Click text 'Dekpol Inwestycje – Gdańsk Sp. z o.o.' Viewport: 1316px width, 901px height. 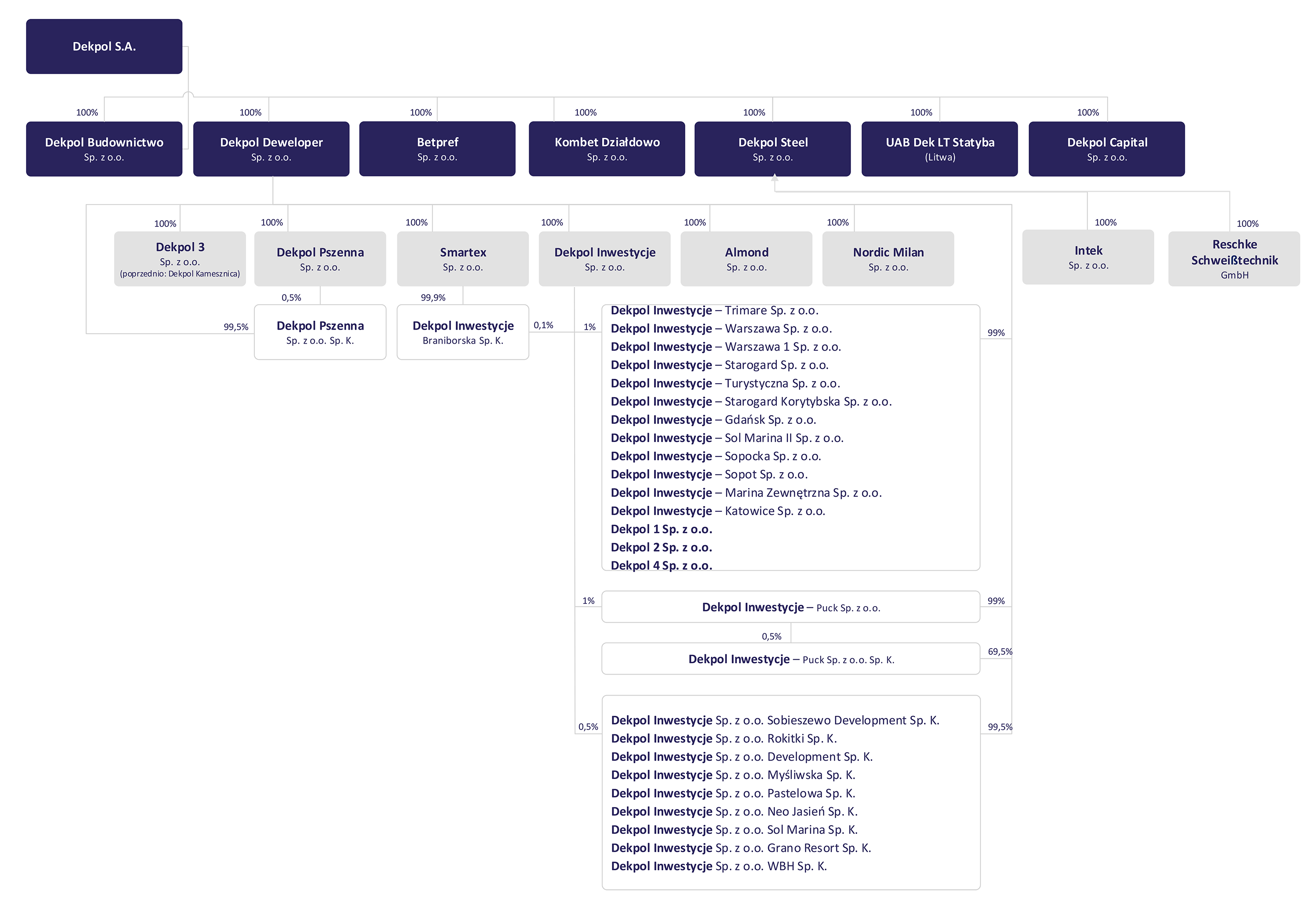(x=714, y=420)
